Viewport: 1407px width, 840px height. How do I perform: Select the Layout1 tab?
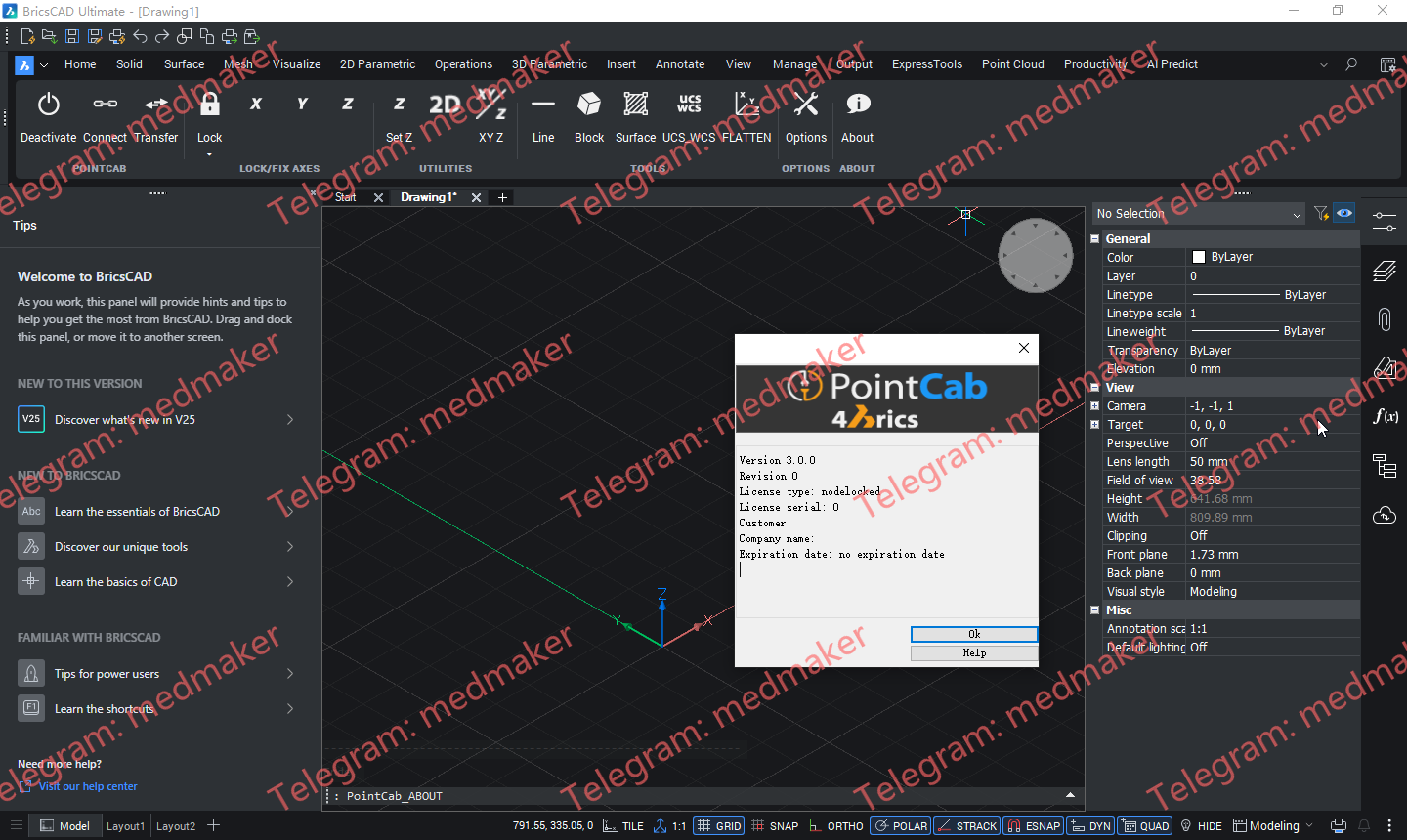(x=125, y=825)
